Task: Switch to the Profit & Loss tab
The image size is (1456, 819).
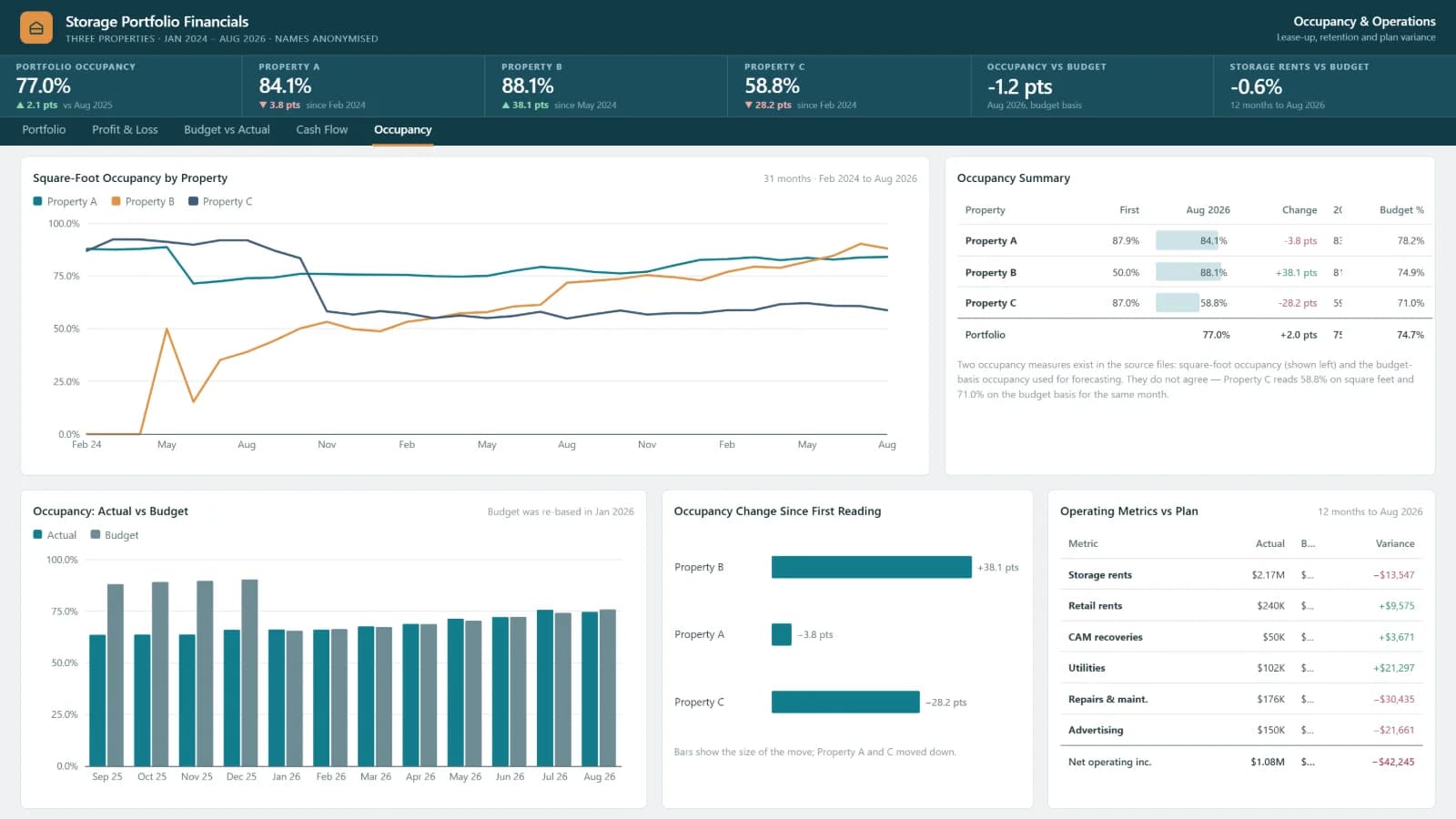Action: [125, 129]
